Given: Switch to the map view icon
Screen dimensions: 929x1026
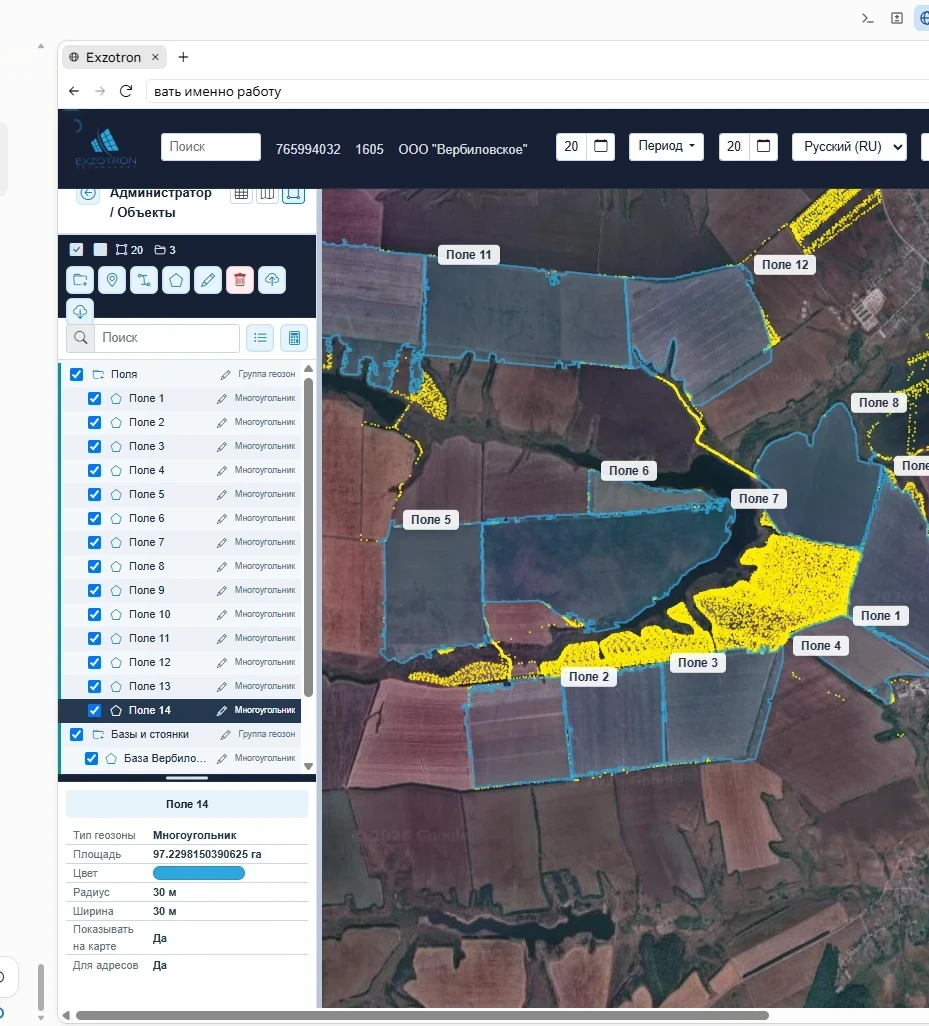Looking at the screenshot, I should (x=267, y=194).
